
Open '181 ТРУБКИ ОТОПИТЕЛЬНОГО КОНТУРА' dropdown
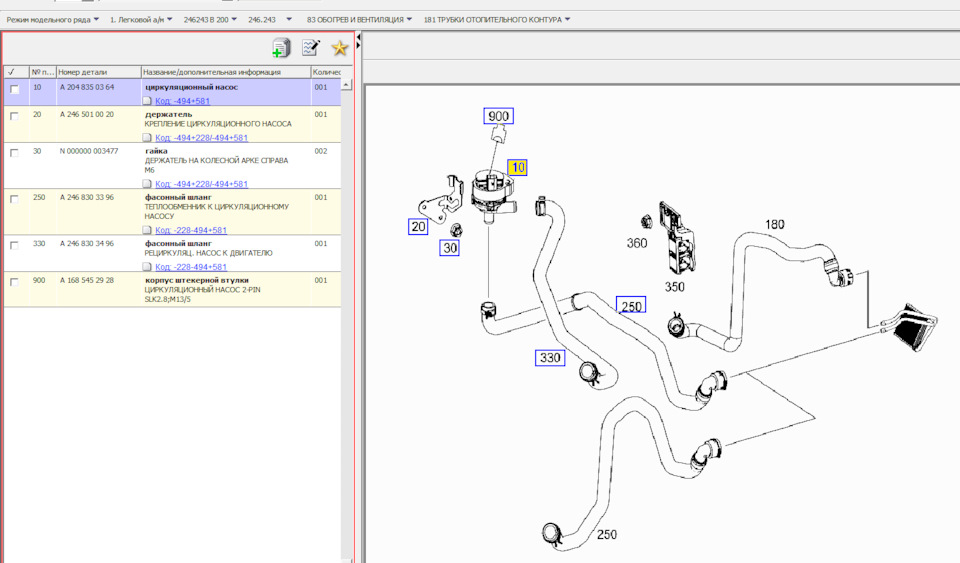(x=497, y=19)
